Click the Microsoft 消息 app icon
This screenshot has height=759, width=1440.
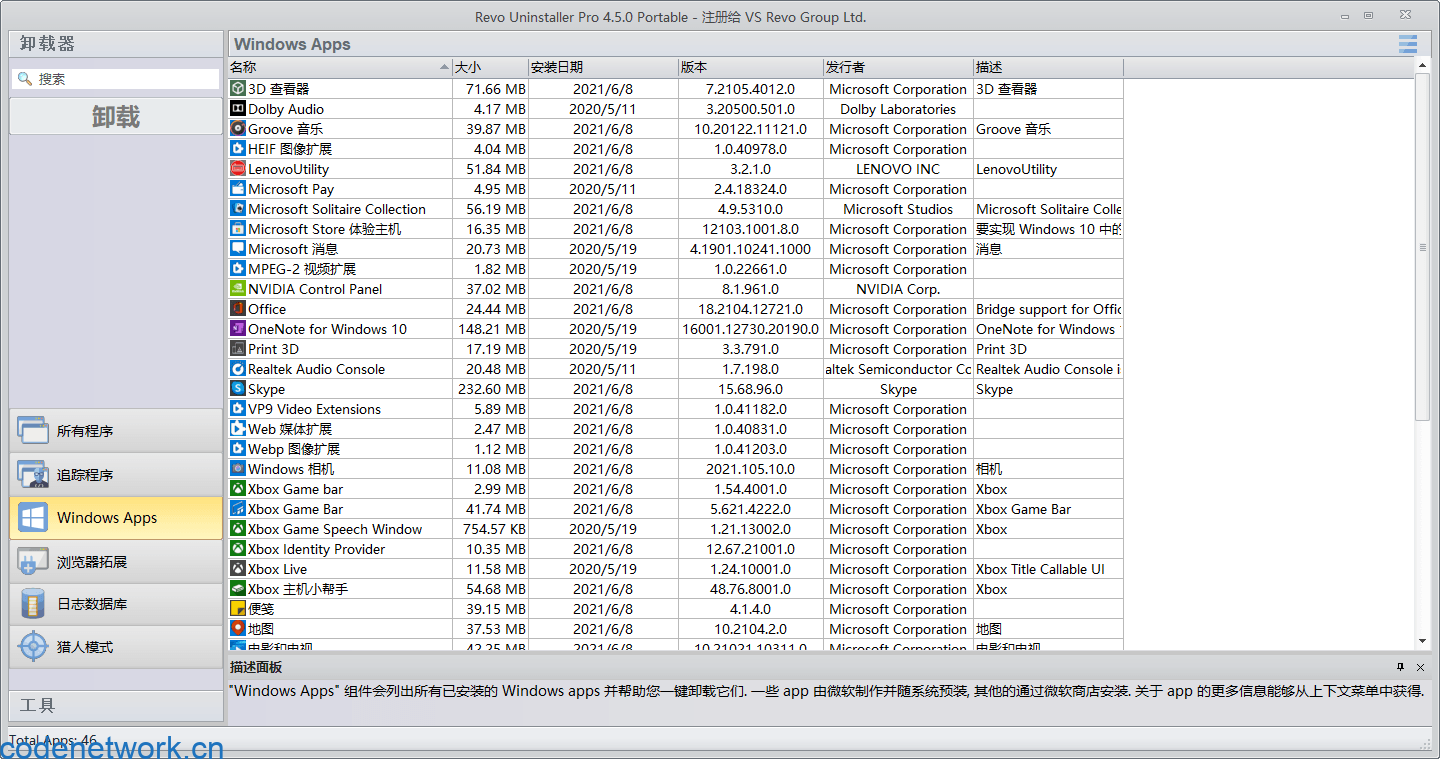point(238,249)
